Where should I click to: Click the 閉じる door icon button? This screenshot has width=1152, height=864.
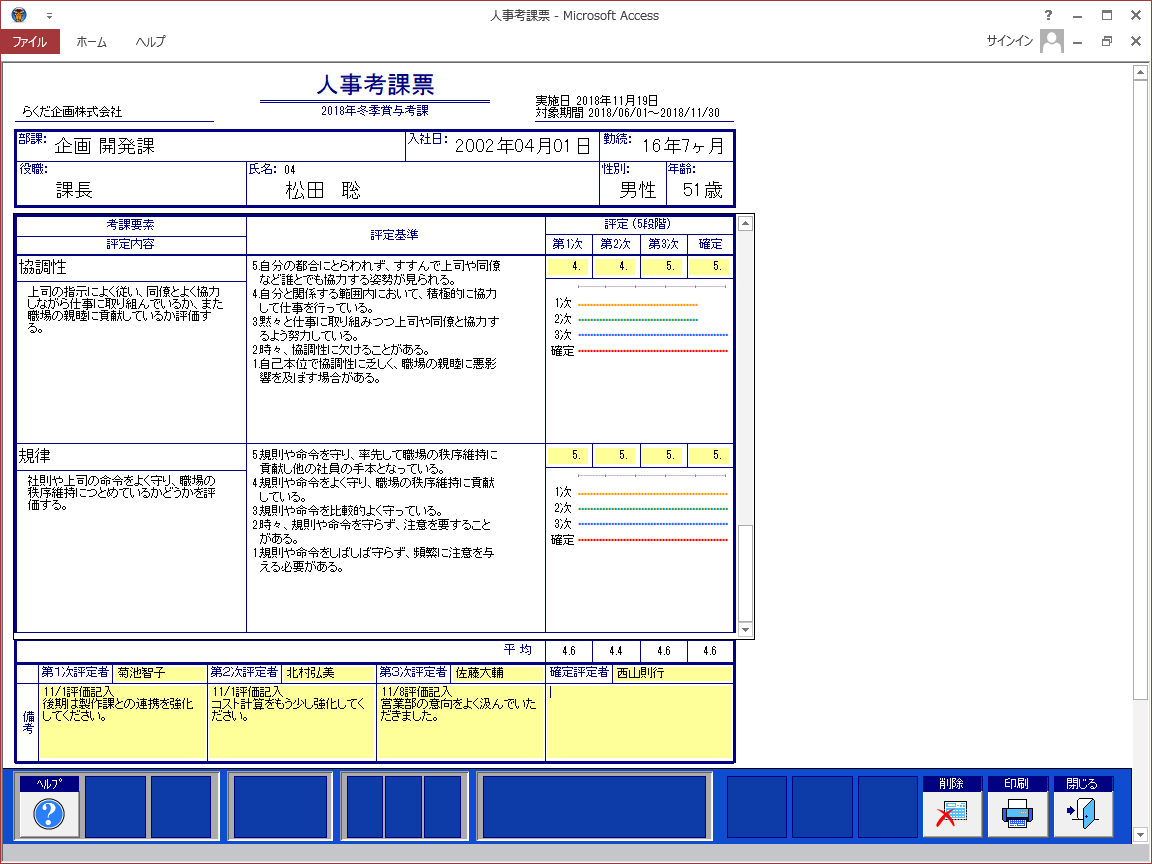pos(1083,814)
